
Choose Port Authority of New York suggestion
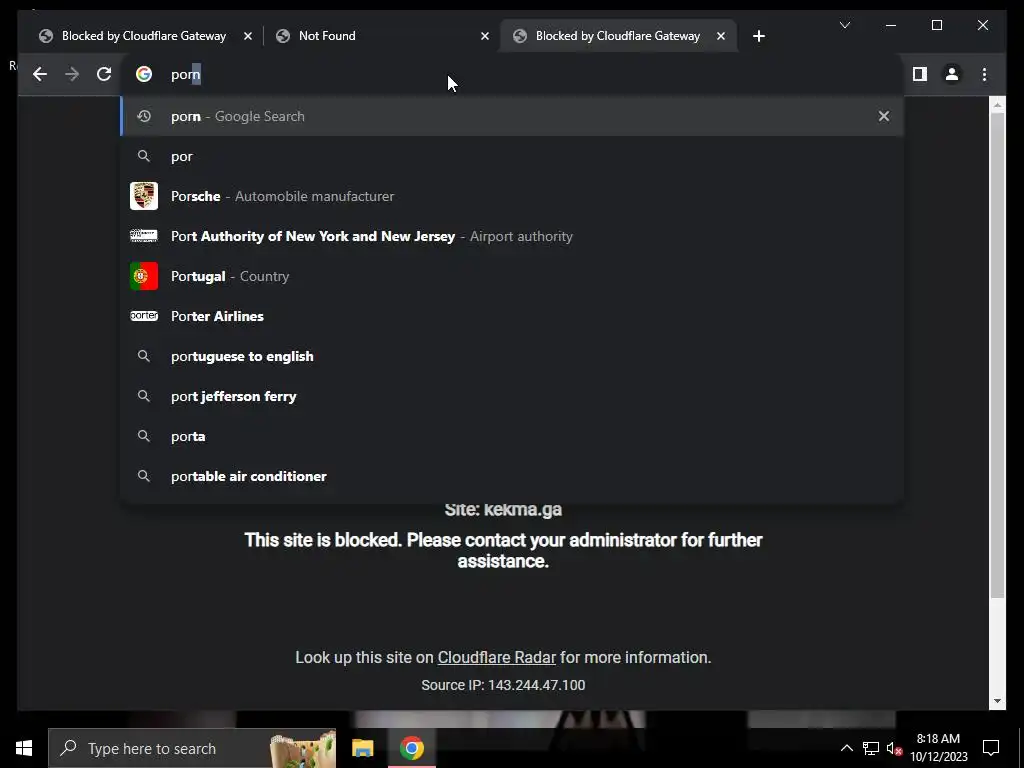point(512,236)
